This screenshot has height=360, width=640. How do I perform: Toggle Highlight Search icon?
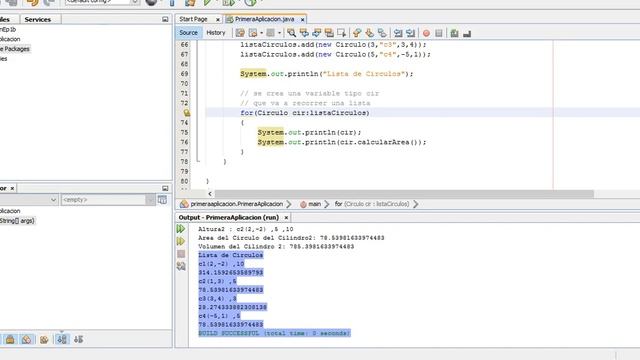(329, 33)
